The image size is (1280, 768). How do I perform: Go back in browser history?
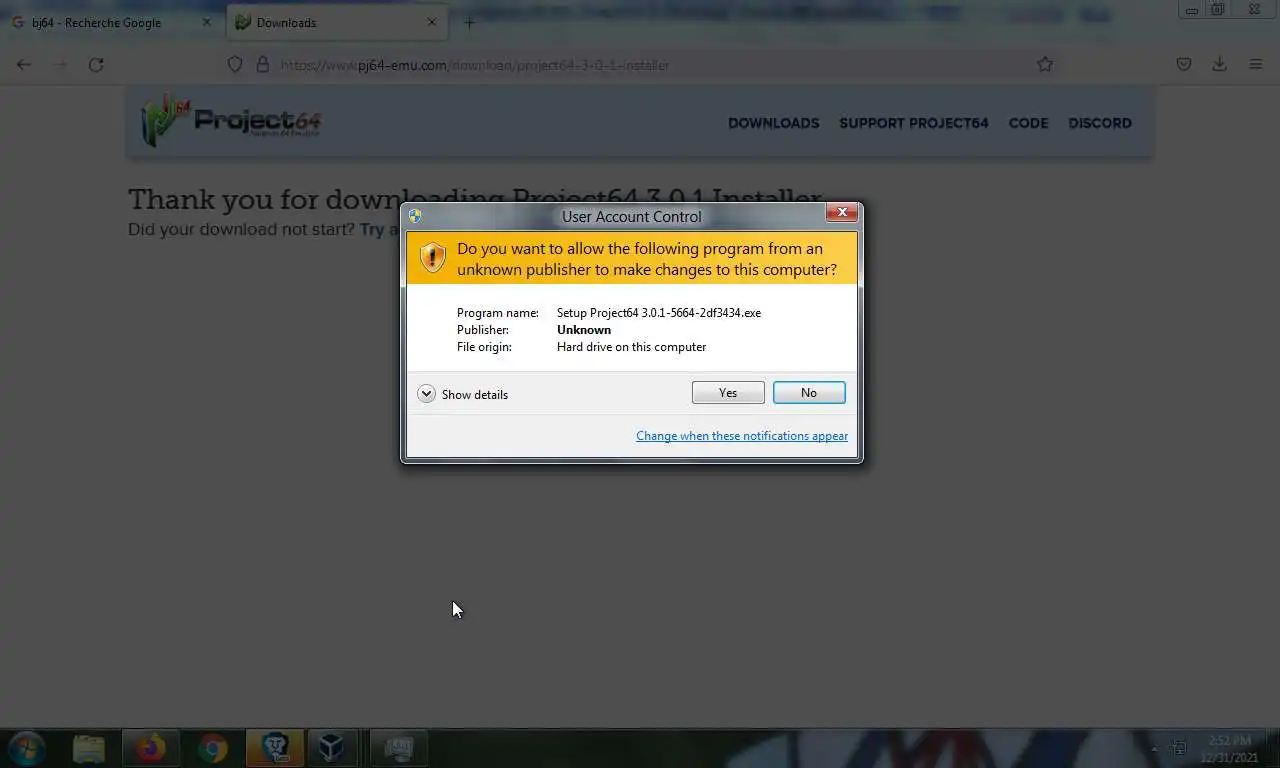click(x=24, y=64)
